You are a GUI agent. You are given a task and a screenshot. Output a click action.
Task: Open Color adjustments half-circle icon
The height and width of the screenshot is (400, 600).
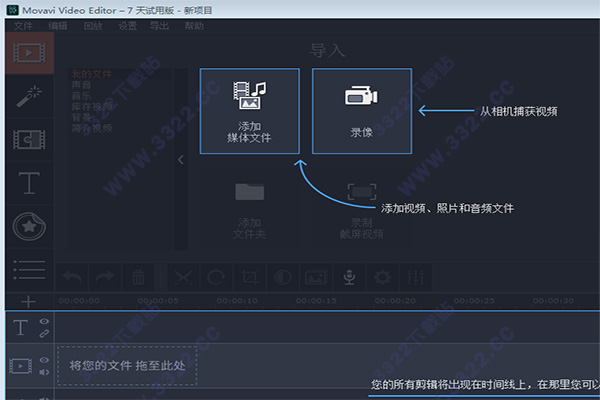(x=283, y=277)
